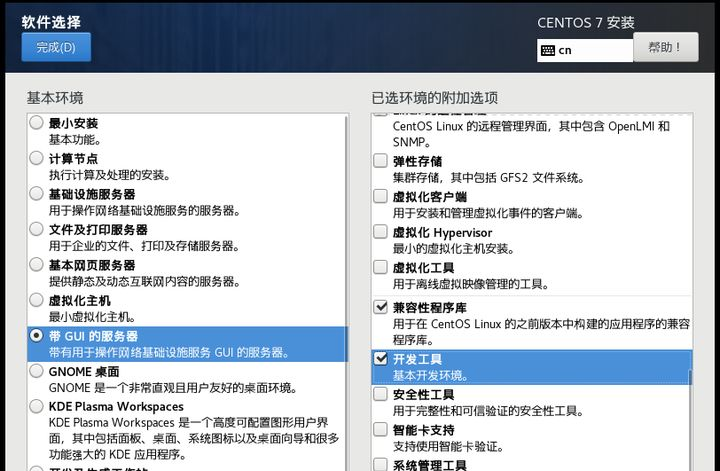Tick the 虚拟化 Hypervisor checkbox

[x=380, y=231]
